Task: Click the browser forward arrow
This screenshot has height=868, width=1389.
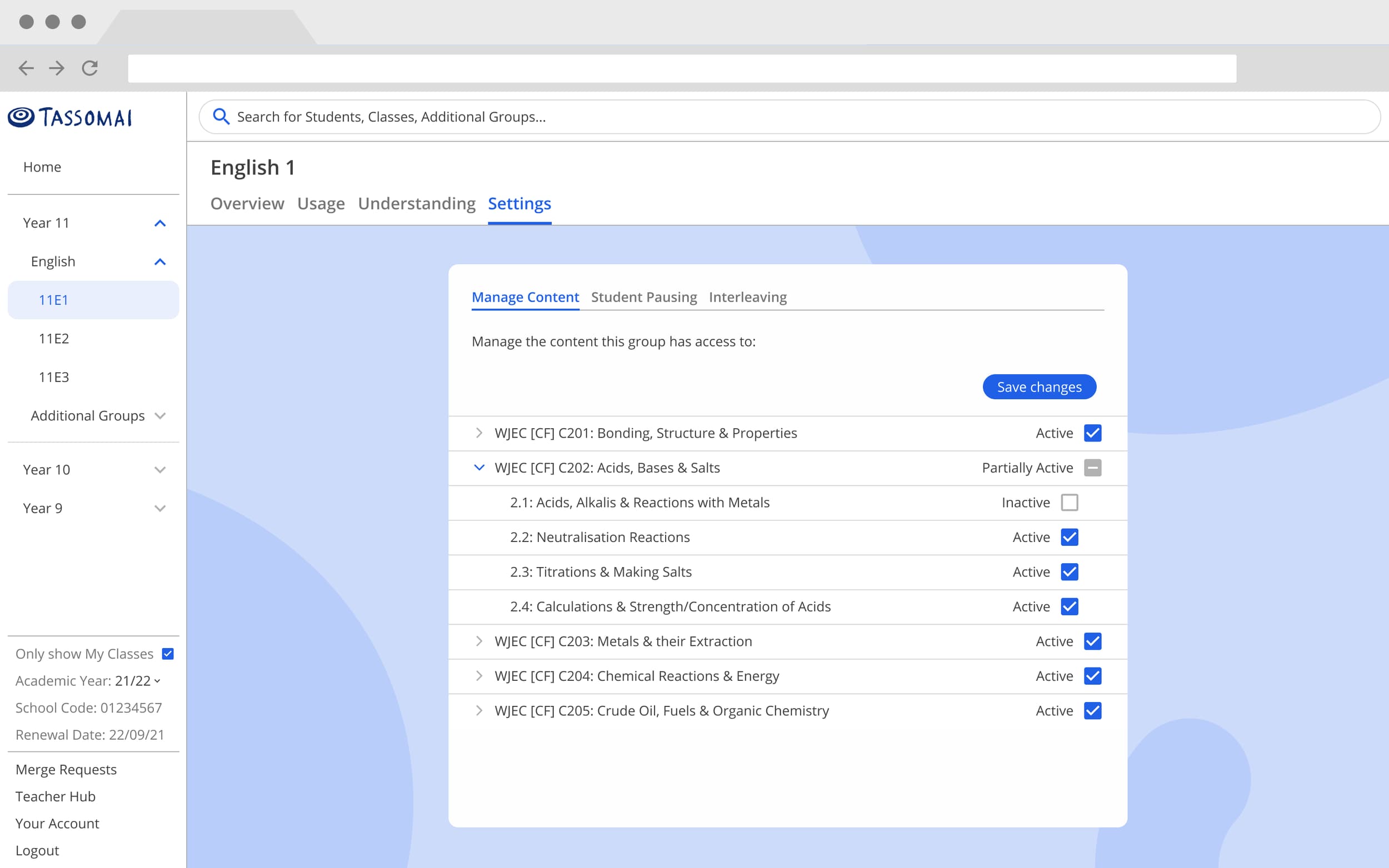Action: click(x=57, y=68)
